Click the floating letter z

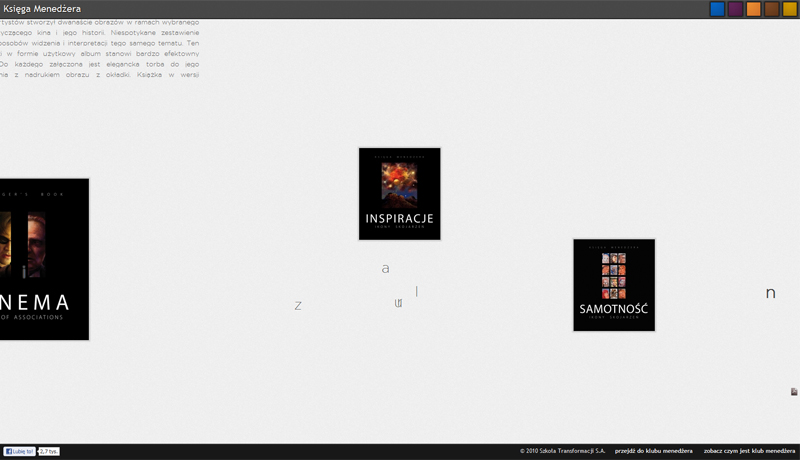point(298,305)
